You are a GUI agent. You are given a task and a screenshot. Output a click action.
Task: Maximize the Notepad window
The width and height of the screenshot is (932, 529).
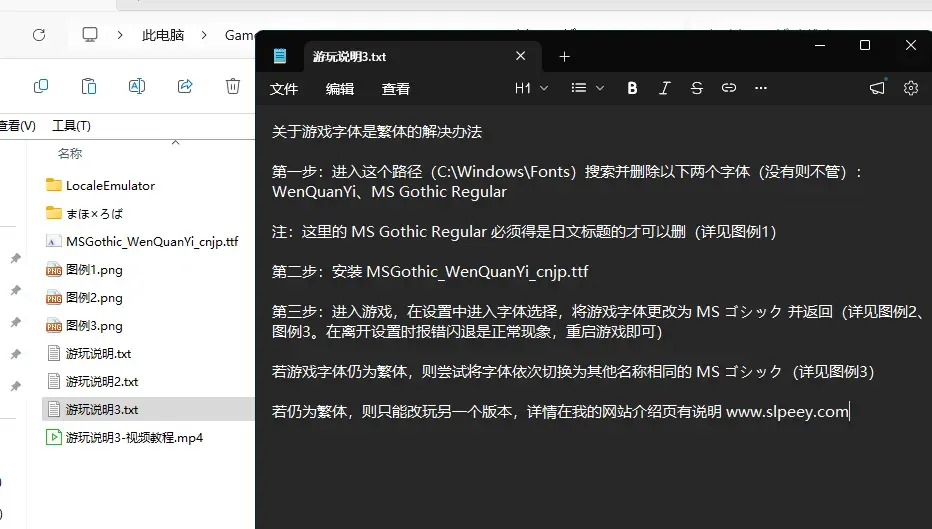(x=865, y=45)
